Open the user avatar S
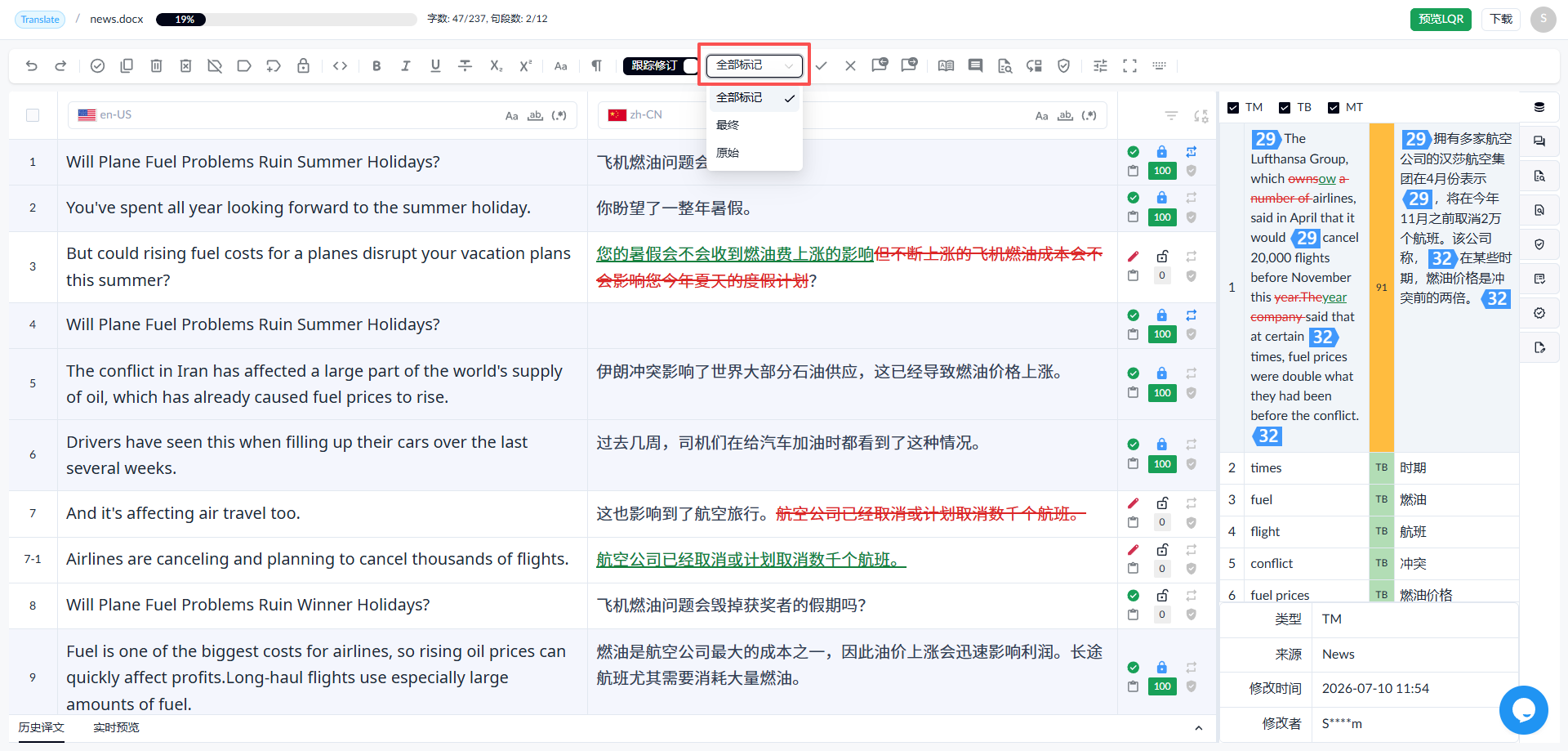This screenshot has height=751, width=1568. pos(1543,19)
